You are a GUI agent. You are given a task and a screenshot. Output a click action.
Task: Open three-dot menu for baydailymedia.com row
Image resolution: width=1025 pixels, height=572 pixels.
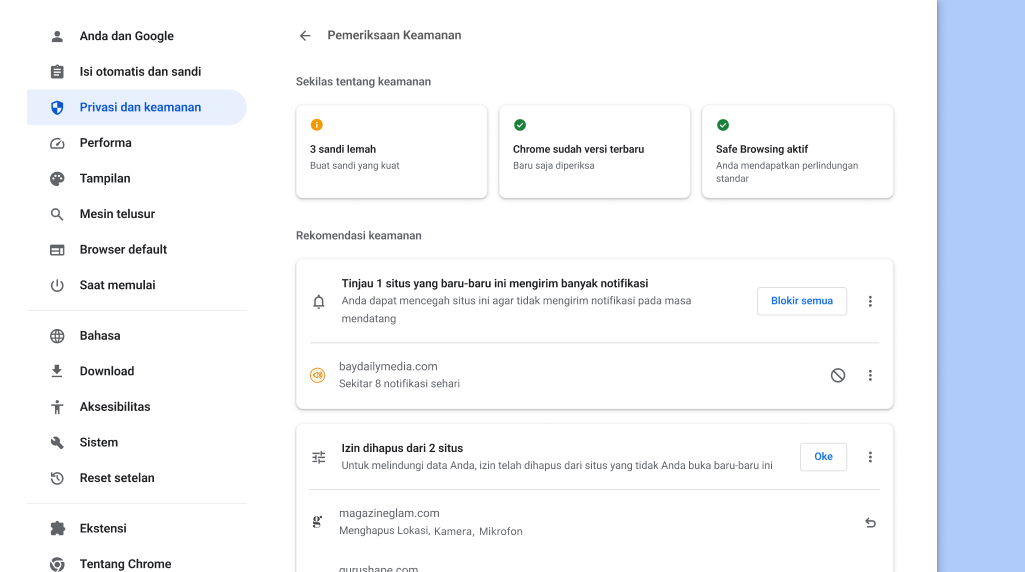click(x=870, y=375)
